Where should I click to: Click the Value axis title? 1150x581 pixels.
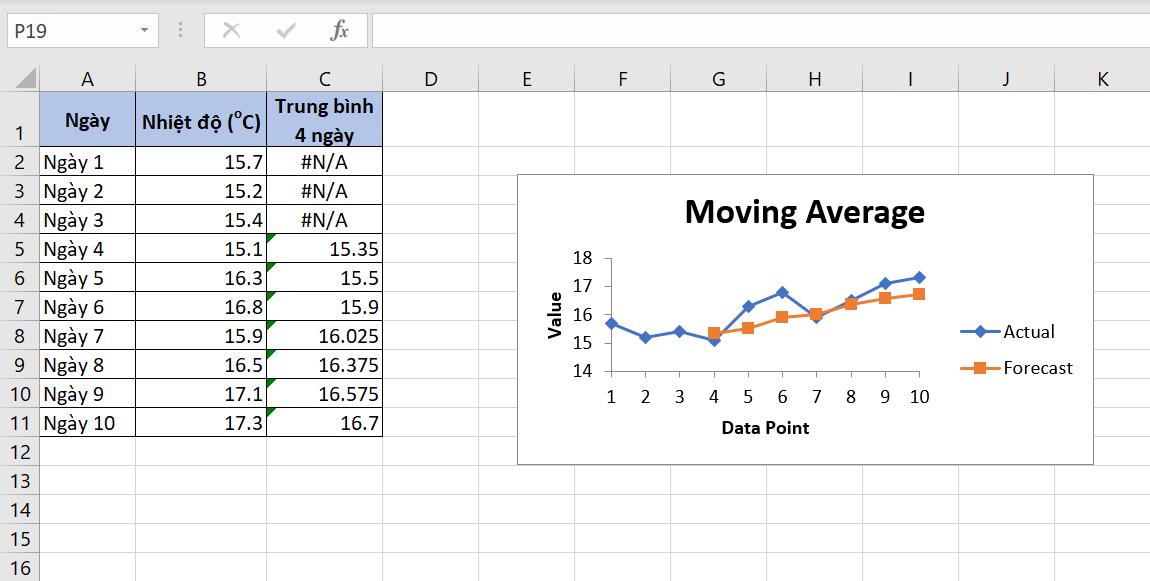[557, 314]
